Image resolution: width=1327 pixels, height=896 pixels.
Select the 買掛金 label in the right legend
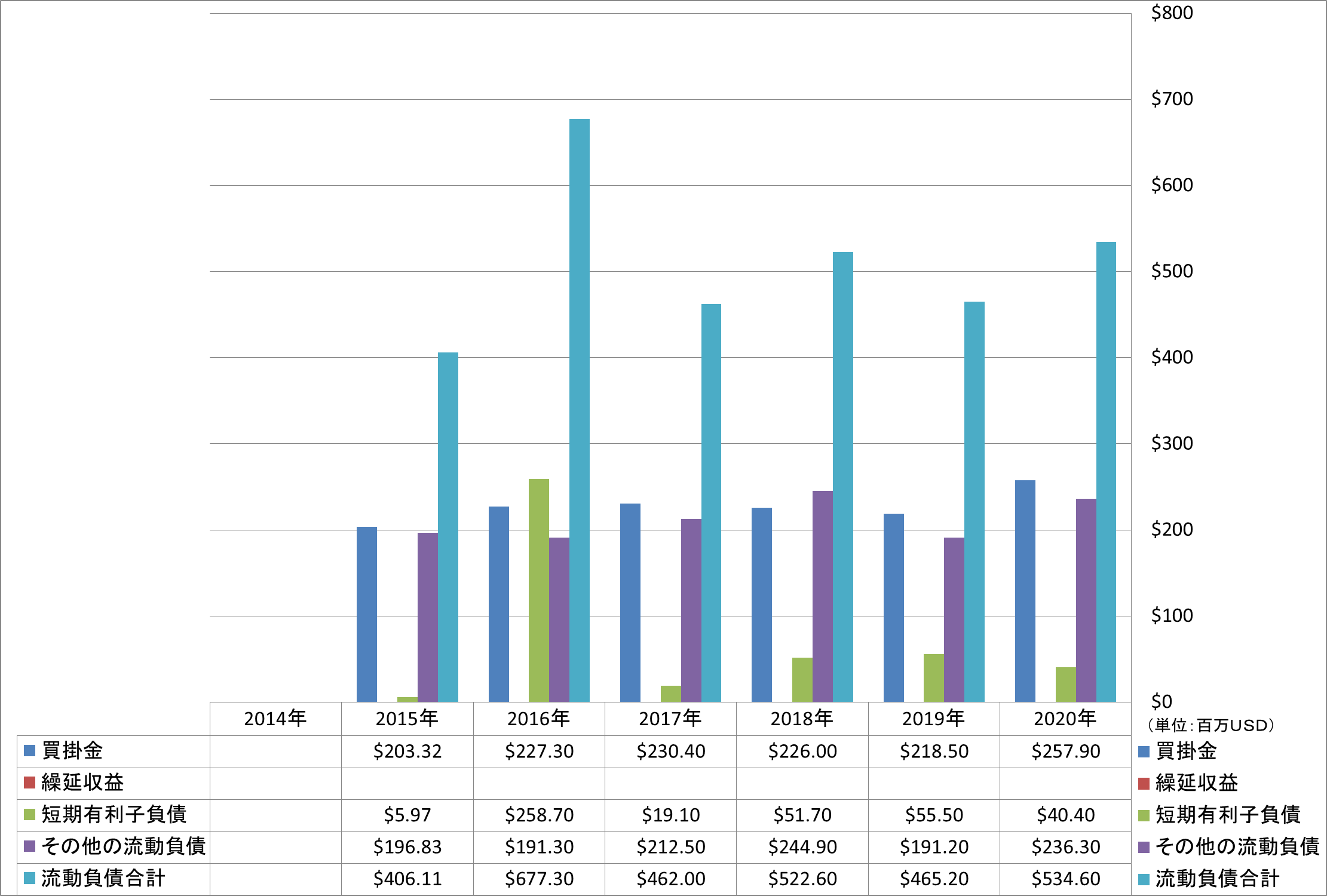point(1187,751)
